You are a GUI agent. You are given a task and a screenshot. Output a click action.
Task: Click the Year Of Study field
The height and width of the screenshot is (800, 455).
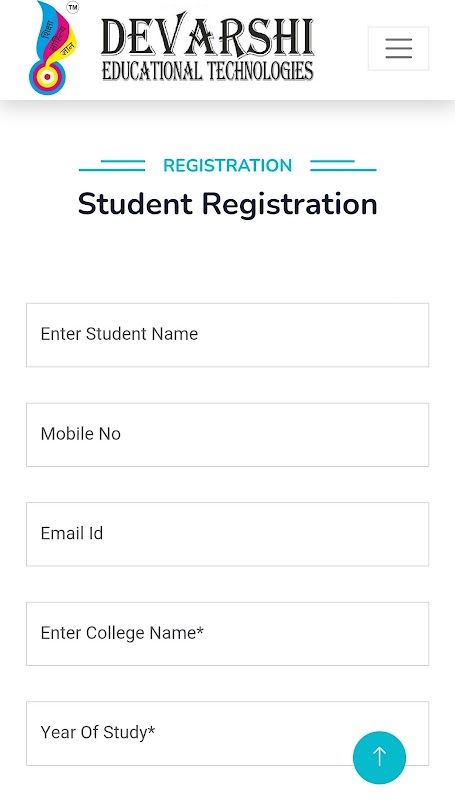228,733
